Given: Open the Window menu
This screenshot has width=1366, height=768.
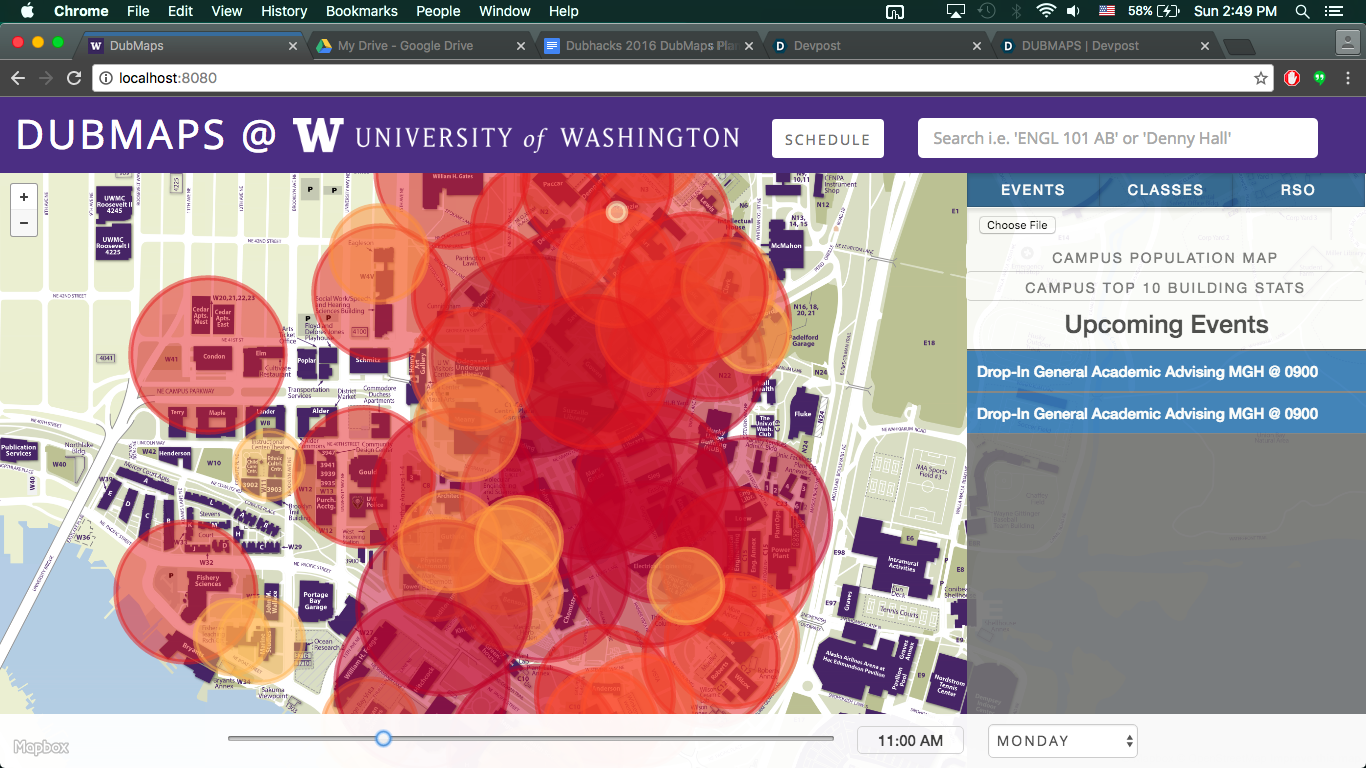Looking at the screenshot, I should (x=505, y=11).
